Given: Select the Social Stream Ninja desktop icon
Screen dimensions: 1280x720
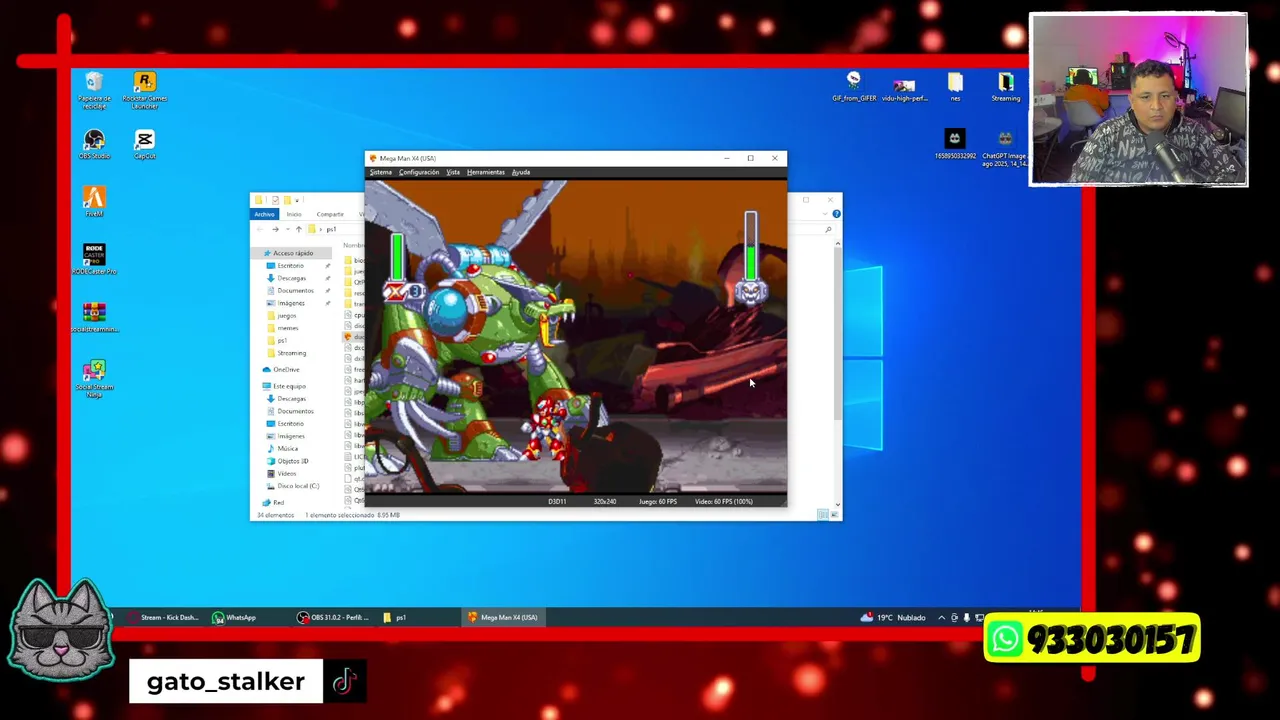Looking at the screenshot, I should (x=94, y=379).
